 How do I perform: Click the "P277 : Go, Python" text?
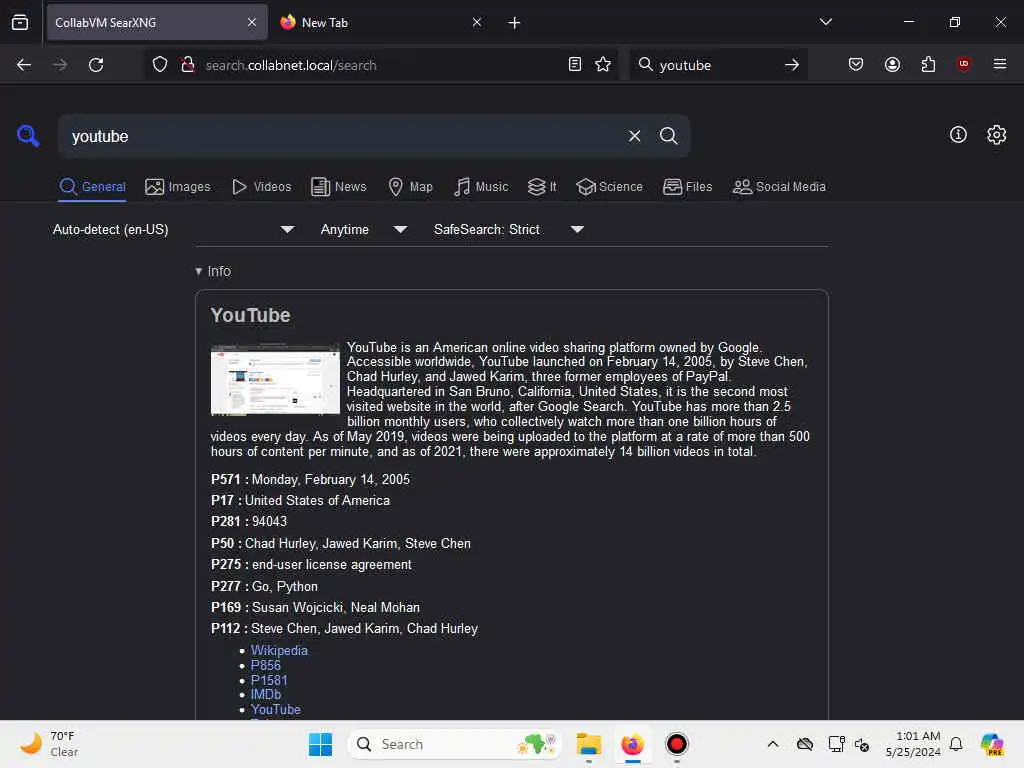264,586
